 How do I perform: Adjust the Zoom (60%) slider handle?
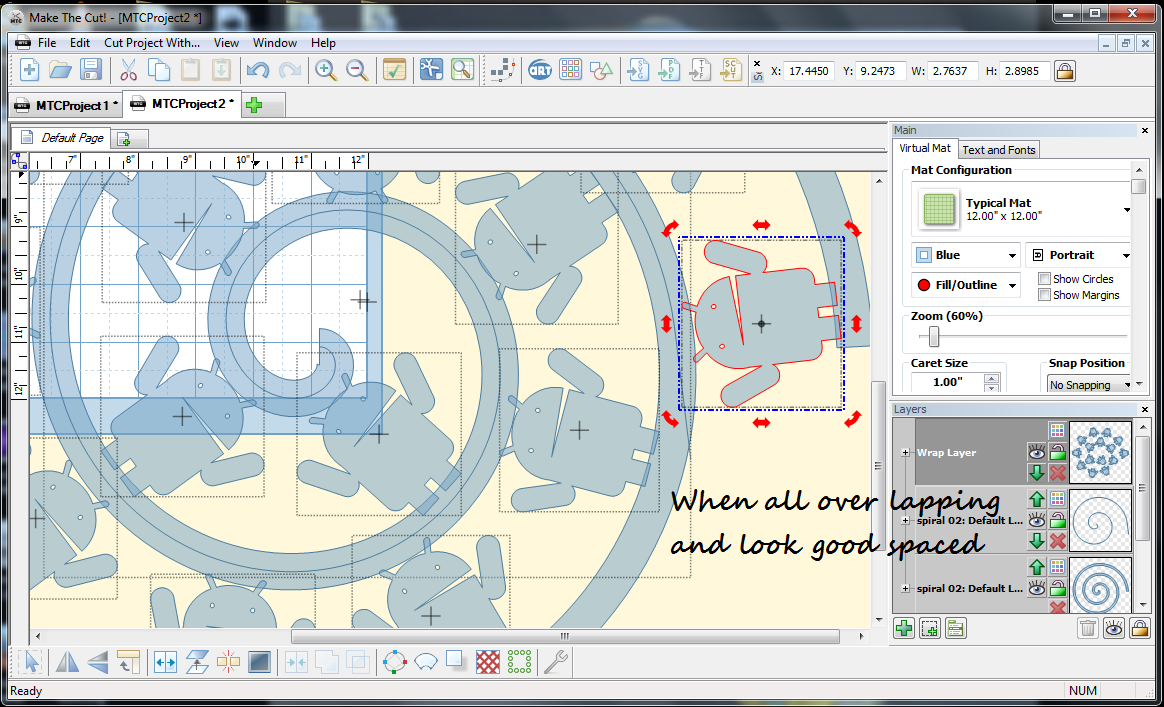coord(934,337)
